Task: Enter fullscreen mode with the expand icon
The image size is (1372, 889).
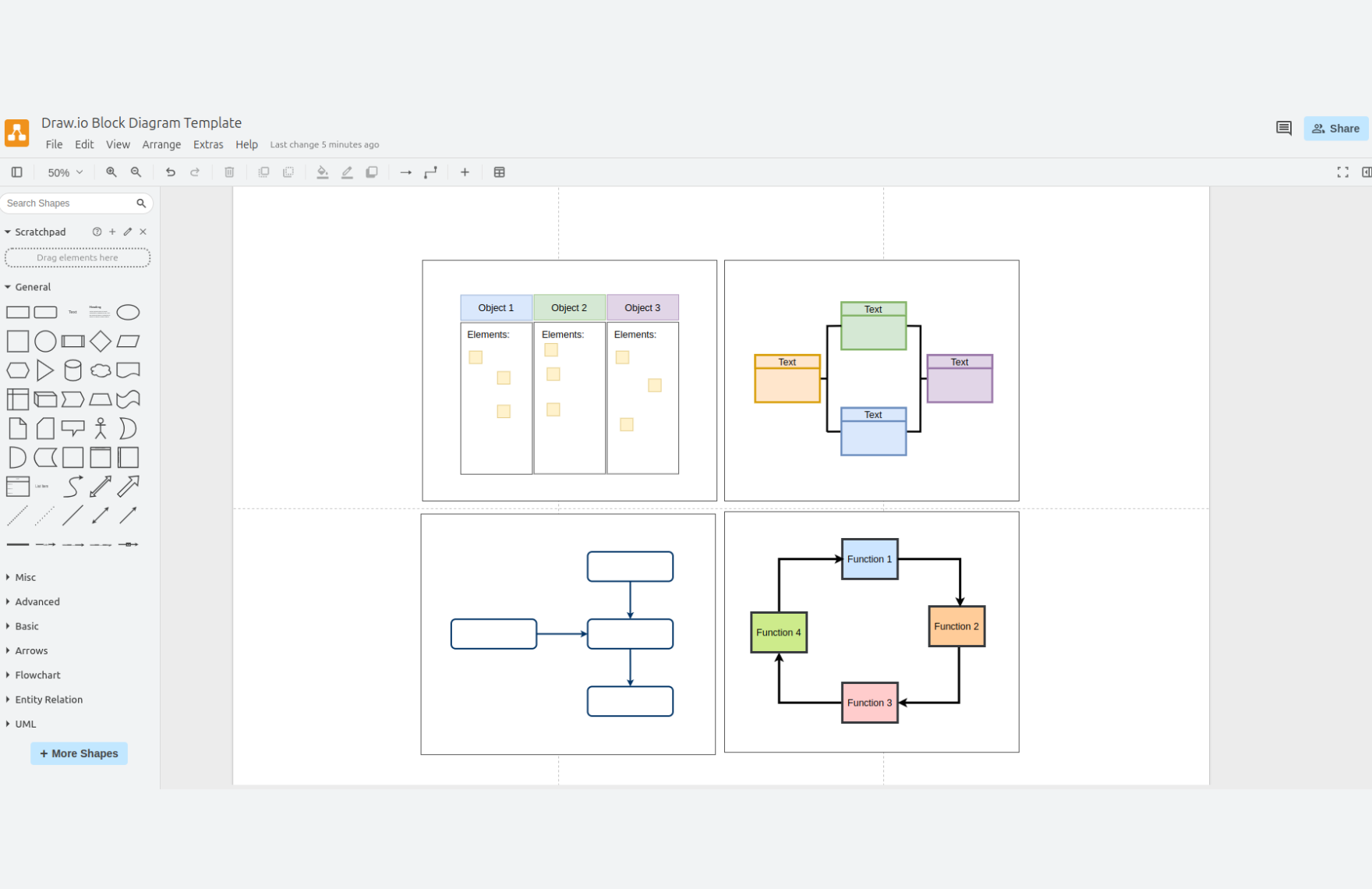Action: coord(1342,172)
